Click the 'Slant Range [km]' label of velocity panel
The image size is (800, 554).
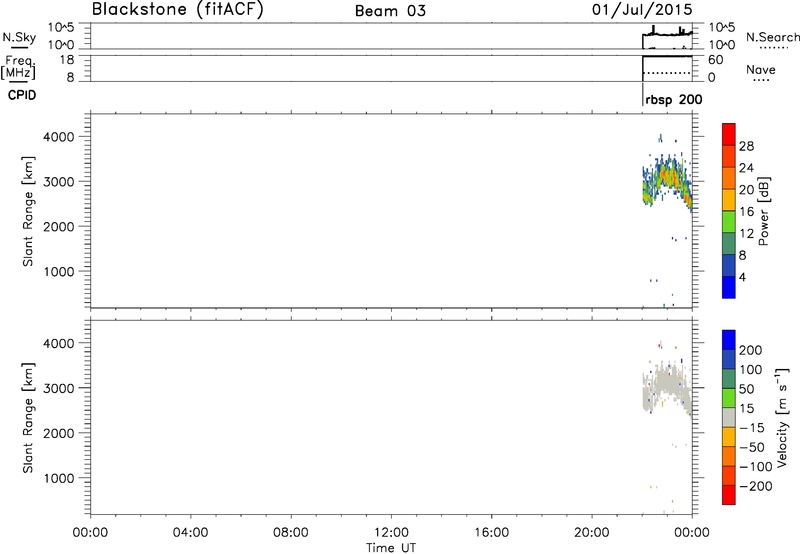28,417
